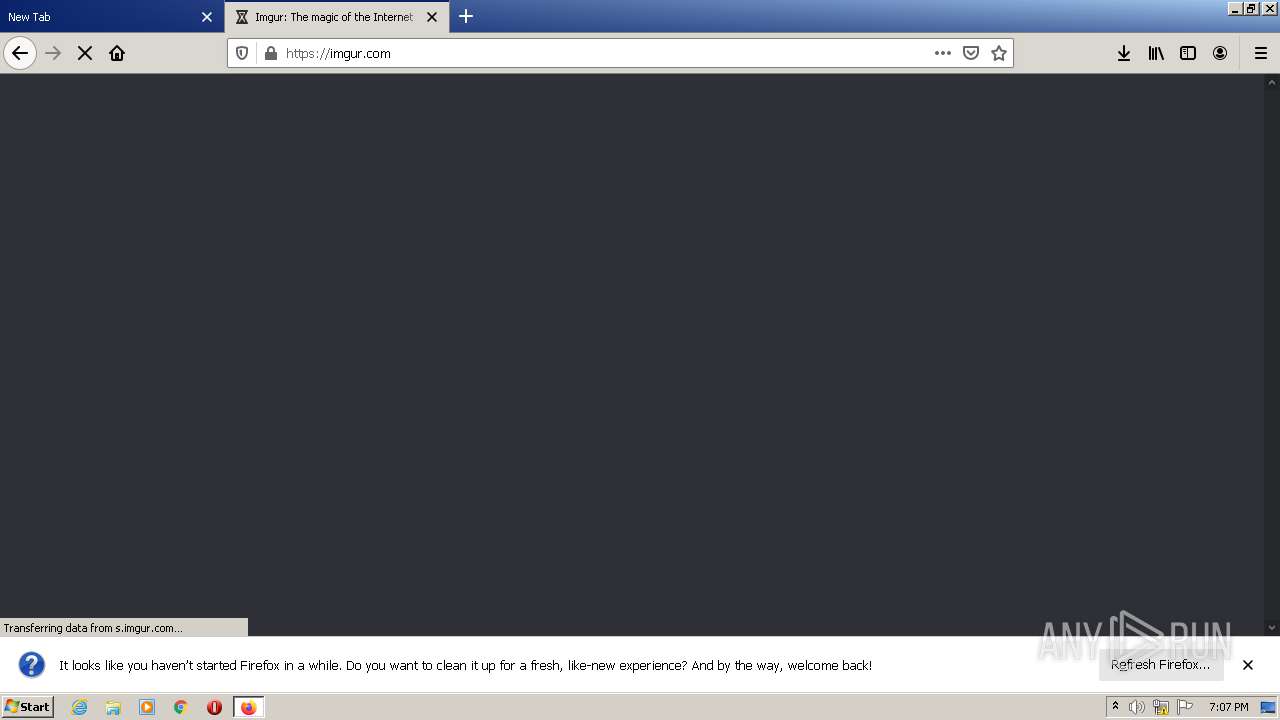Launch Internet Explorer from taskbar
Screen dimensions: 1280x720
click(x=79, y=707)
